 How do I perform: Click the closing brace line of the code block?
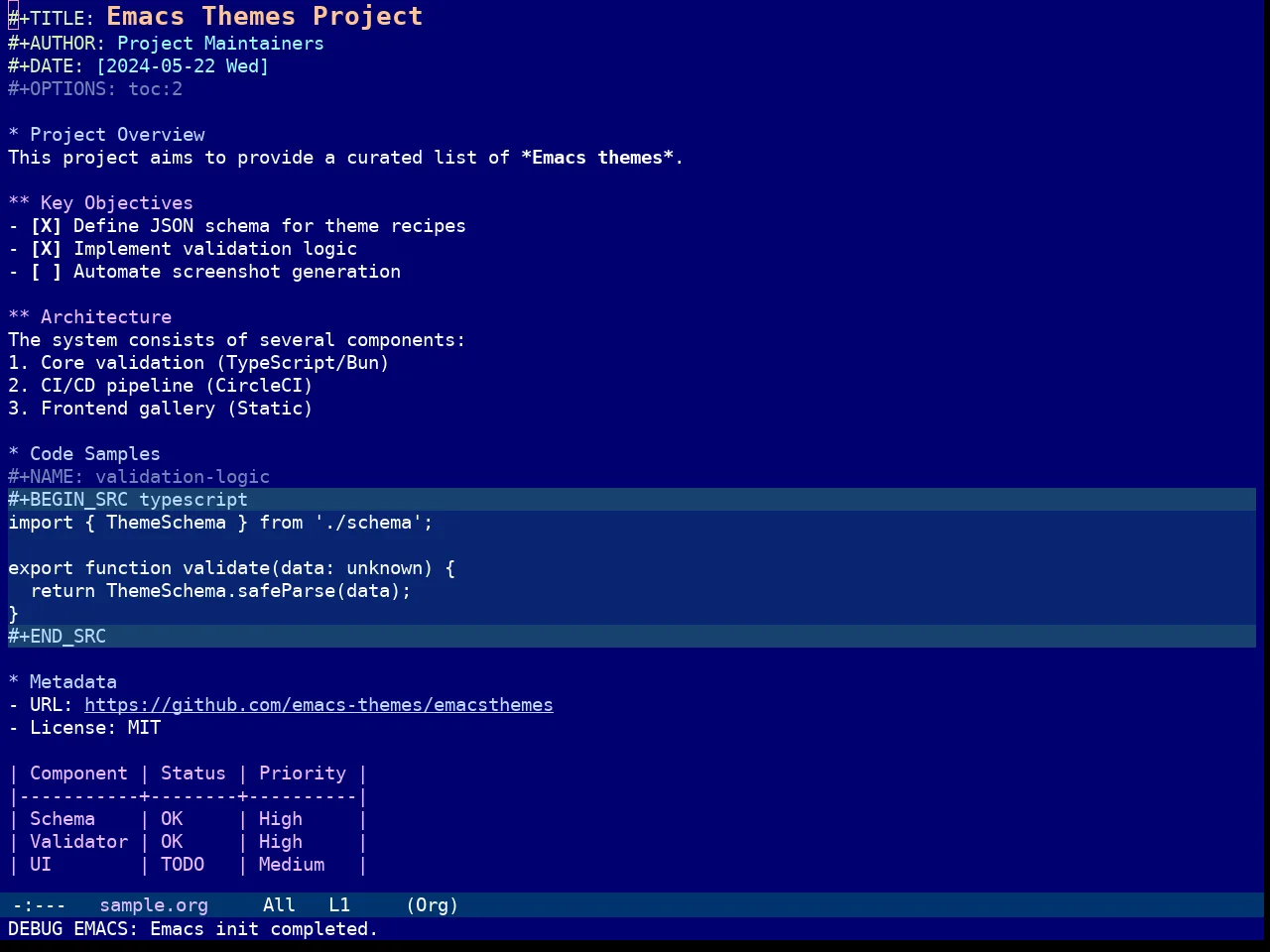tap(13, 614)
